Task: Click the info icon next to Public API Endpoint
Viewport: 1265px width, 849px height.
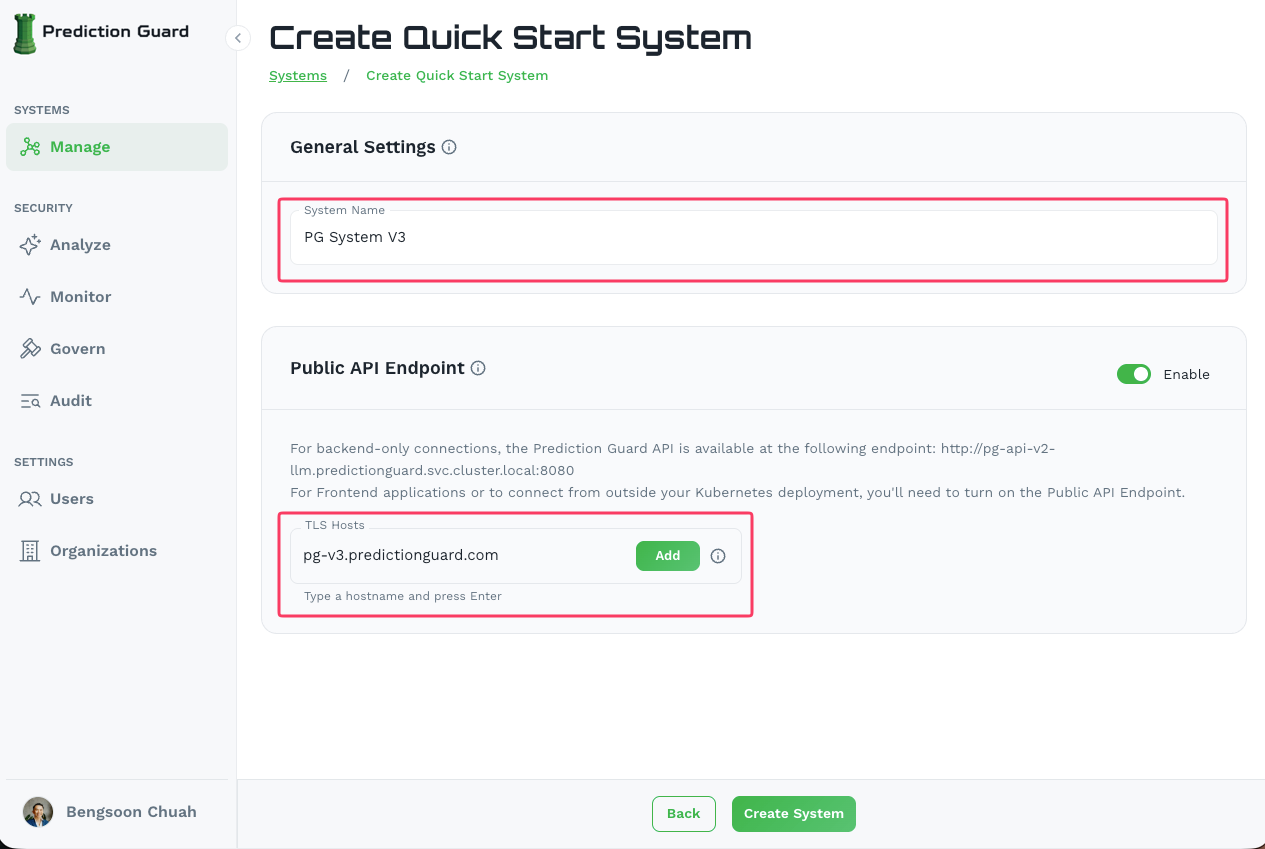Action: 478,368
